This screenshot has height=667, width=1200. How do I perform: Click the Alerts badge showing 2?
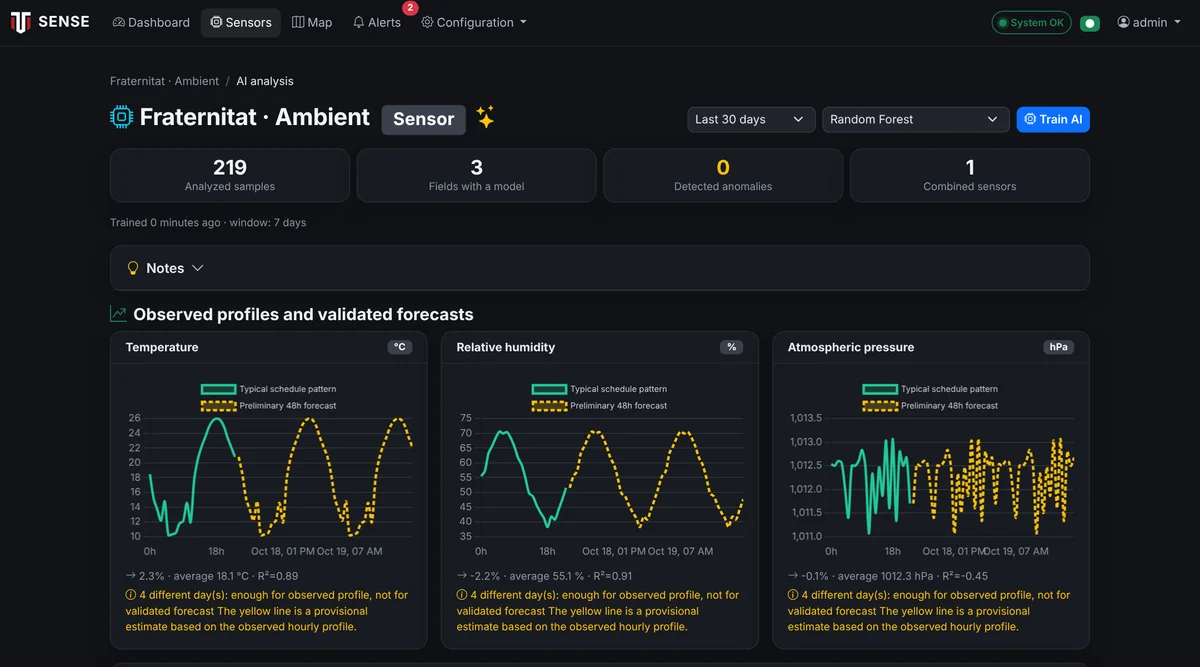tap(410, 8)
